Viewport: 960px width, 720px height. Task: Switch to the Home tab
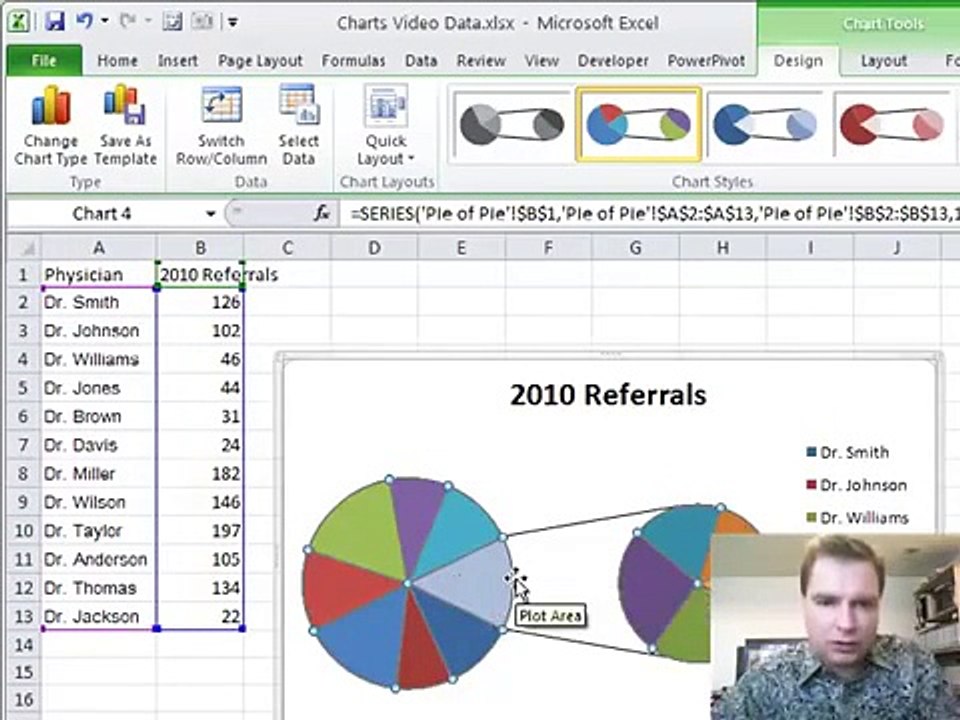(x=118, y=61)
